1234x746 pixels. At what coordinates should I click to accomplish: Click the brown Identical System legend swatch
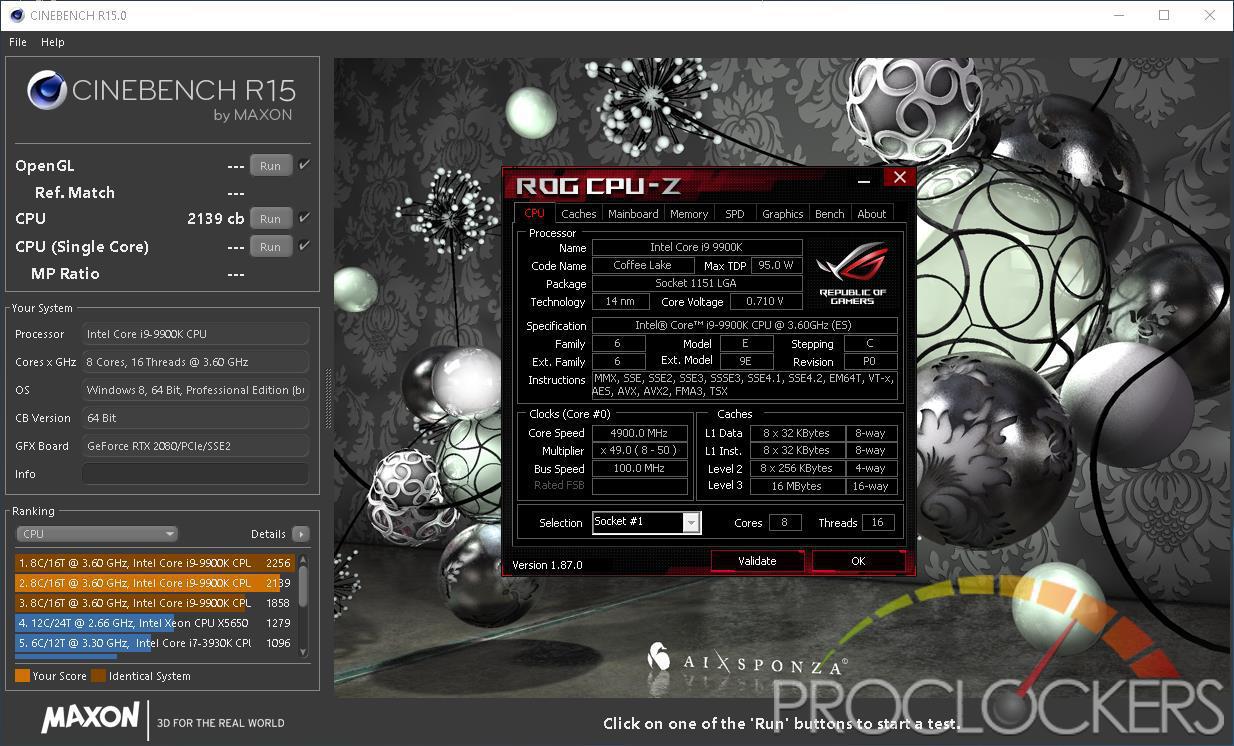[98, 676]
